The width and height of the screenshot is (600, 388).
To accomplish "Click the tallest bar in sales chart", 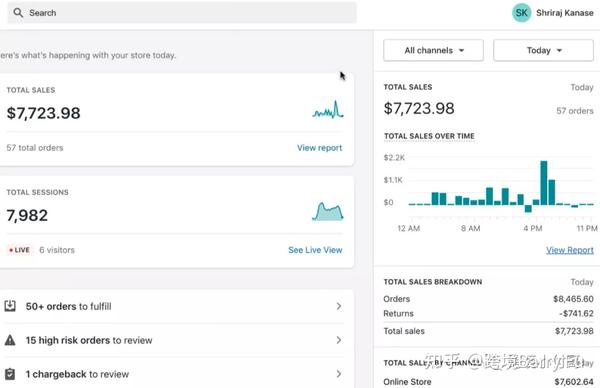I will (543, 183).
